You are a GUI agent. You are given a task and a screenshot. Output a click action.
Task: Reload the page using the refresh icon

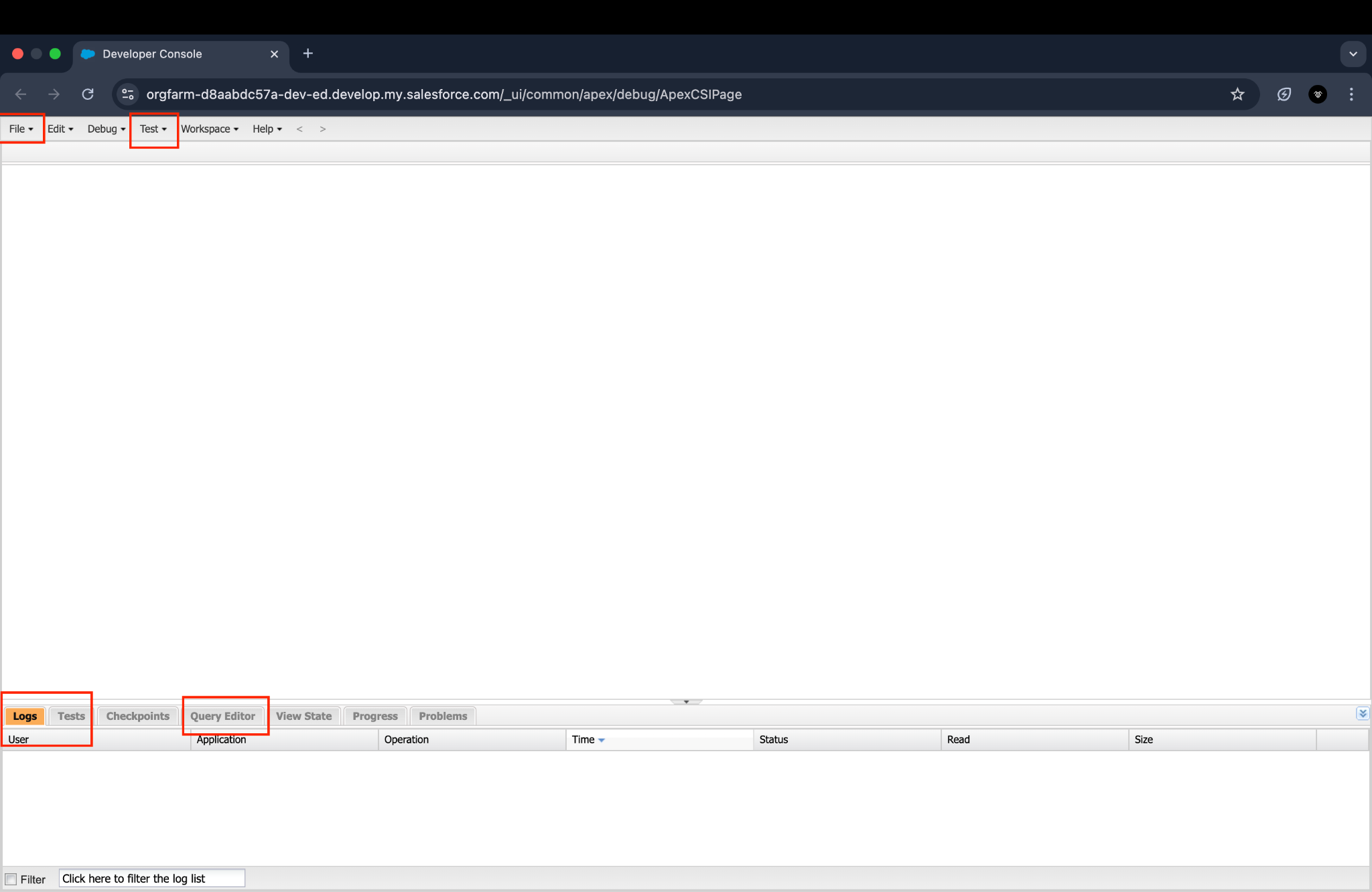coord(87,94)
